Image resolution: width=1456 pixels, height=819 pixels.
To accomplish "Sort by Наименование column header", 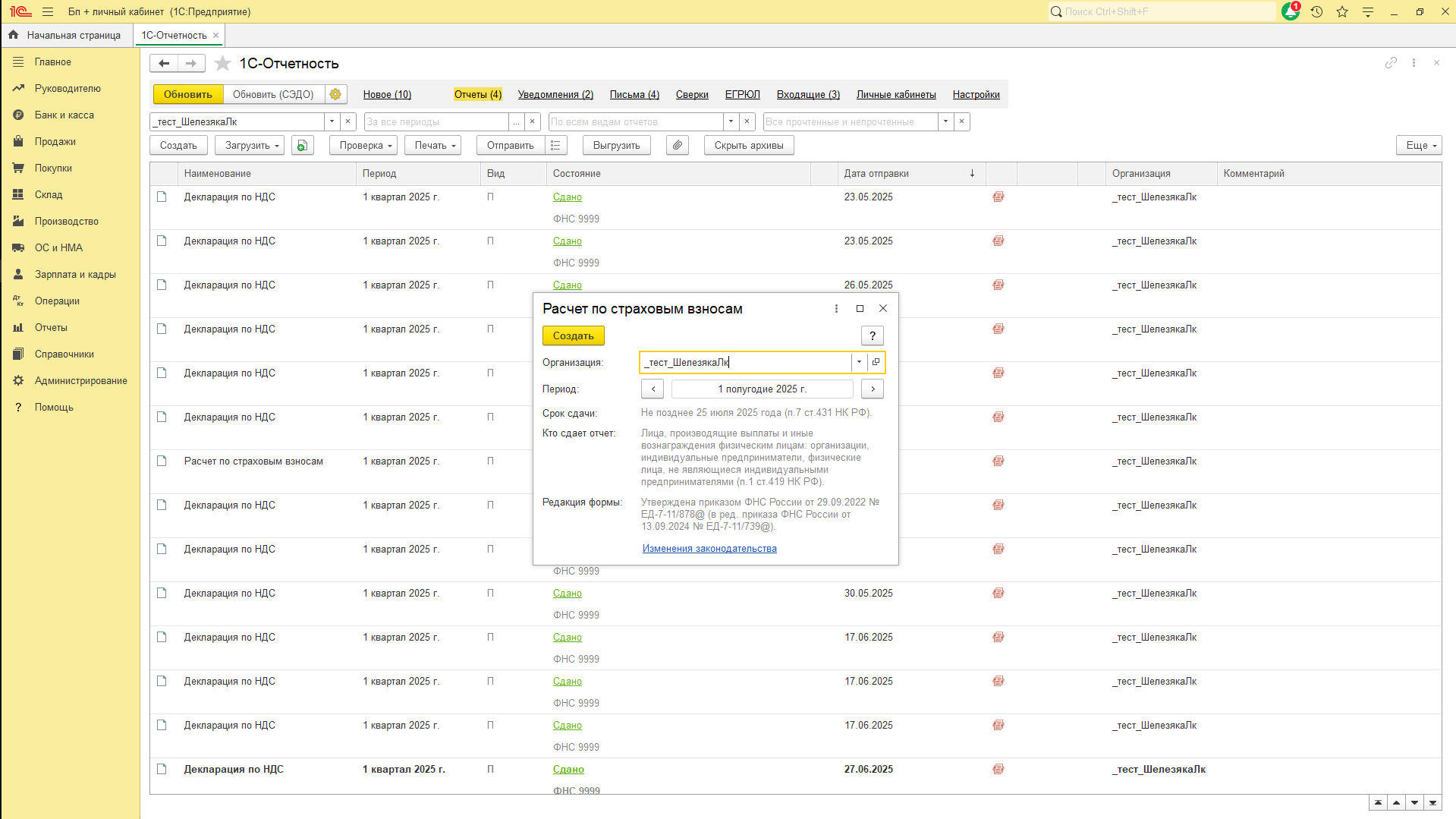I will click(x=266, y=173).
